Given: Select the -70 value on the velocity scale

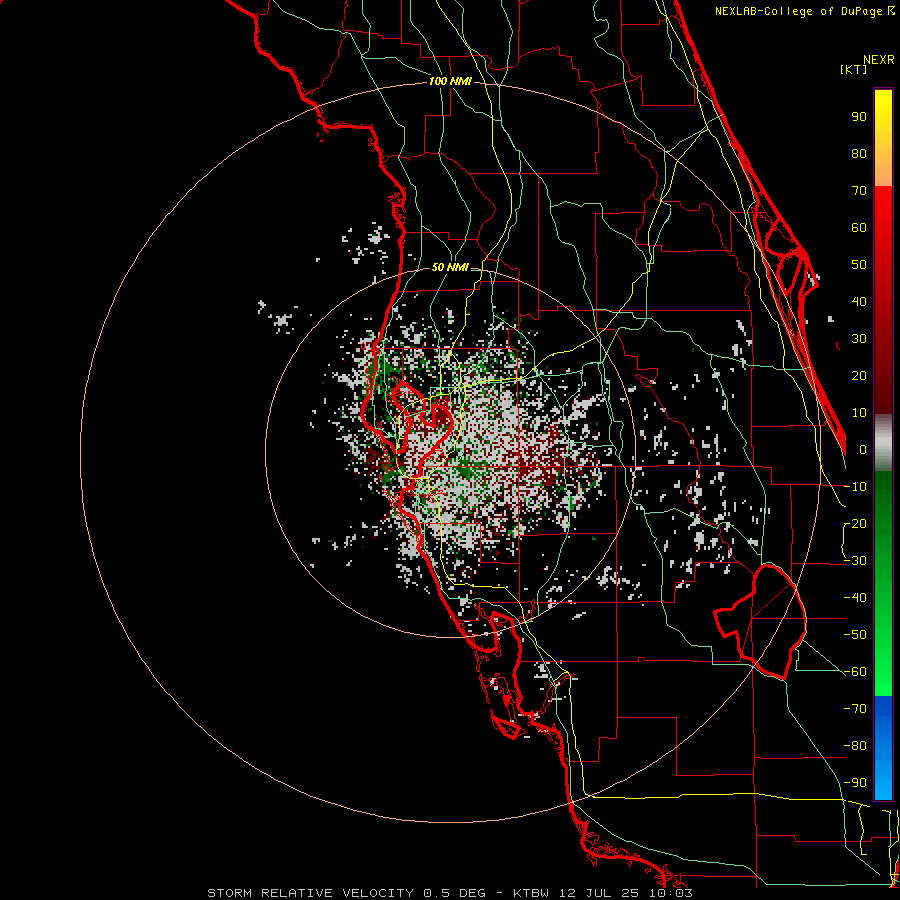Looking at the screenshot, I should point(855,709).
